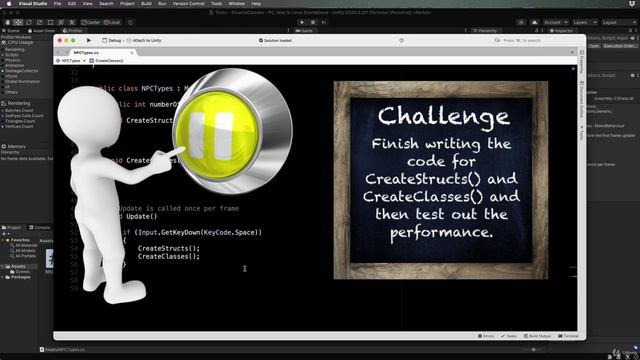
Task: Switch to the Scene tab in Unity
Action: [11, 31]
